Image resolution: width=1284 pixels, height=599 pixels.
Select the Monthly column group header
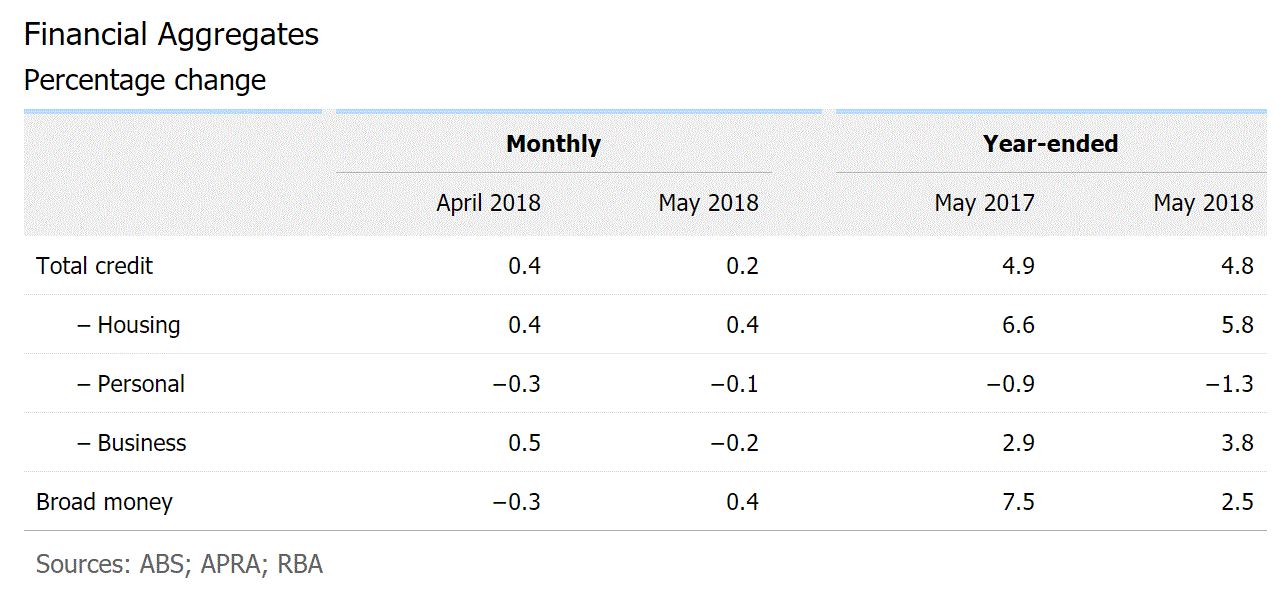(553, 144)
